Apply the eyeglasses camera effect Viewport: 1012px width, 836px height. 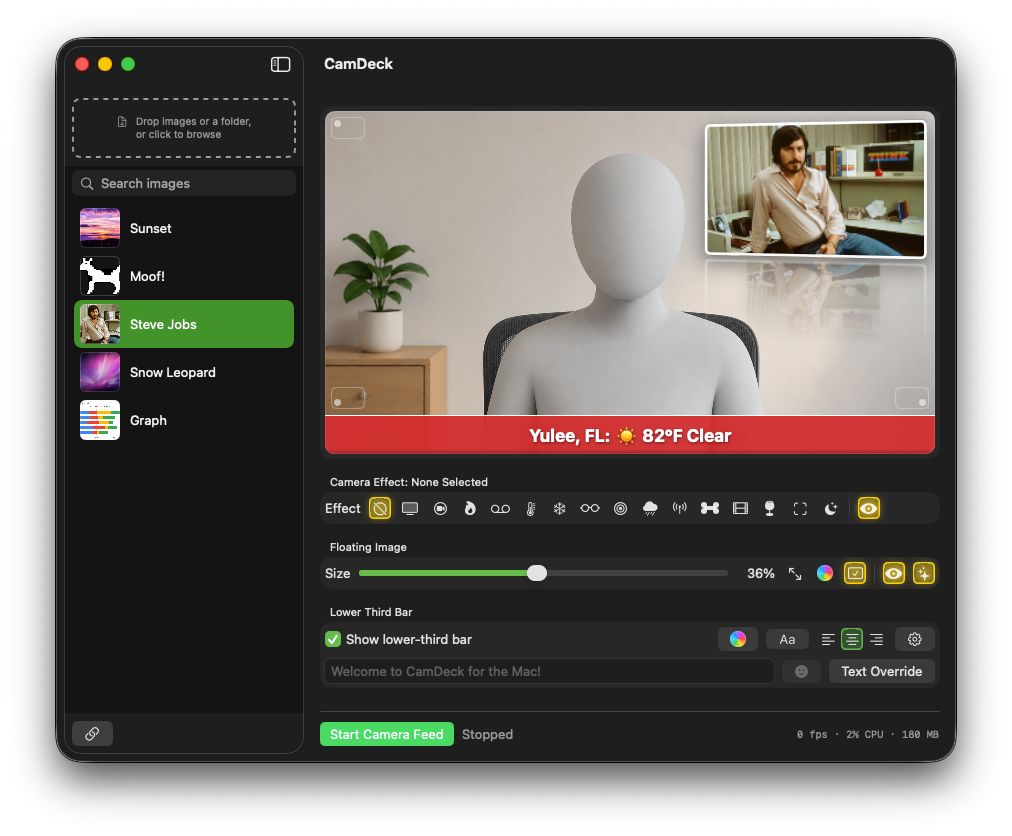[x=590, y=509]
